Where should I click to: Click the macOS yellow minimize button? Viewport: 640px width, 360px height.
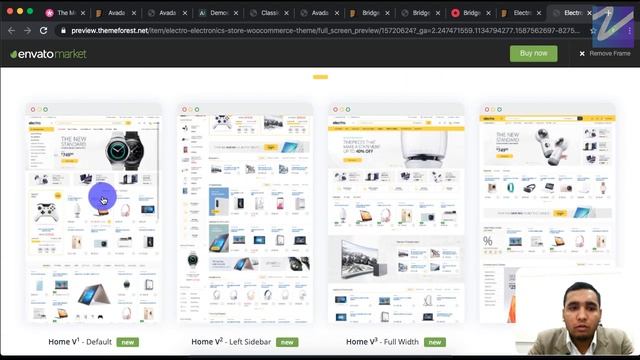pyautogui.click(x=20, y=11)
